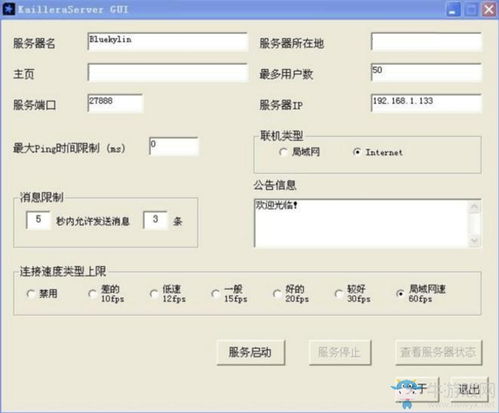
Task: Focus the empty 主页 homepage field
Action: tap(167, 73)
